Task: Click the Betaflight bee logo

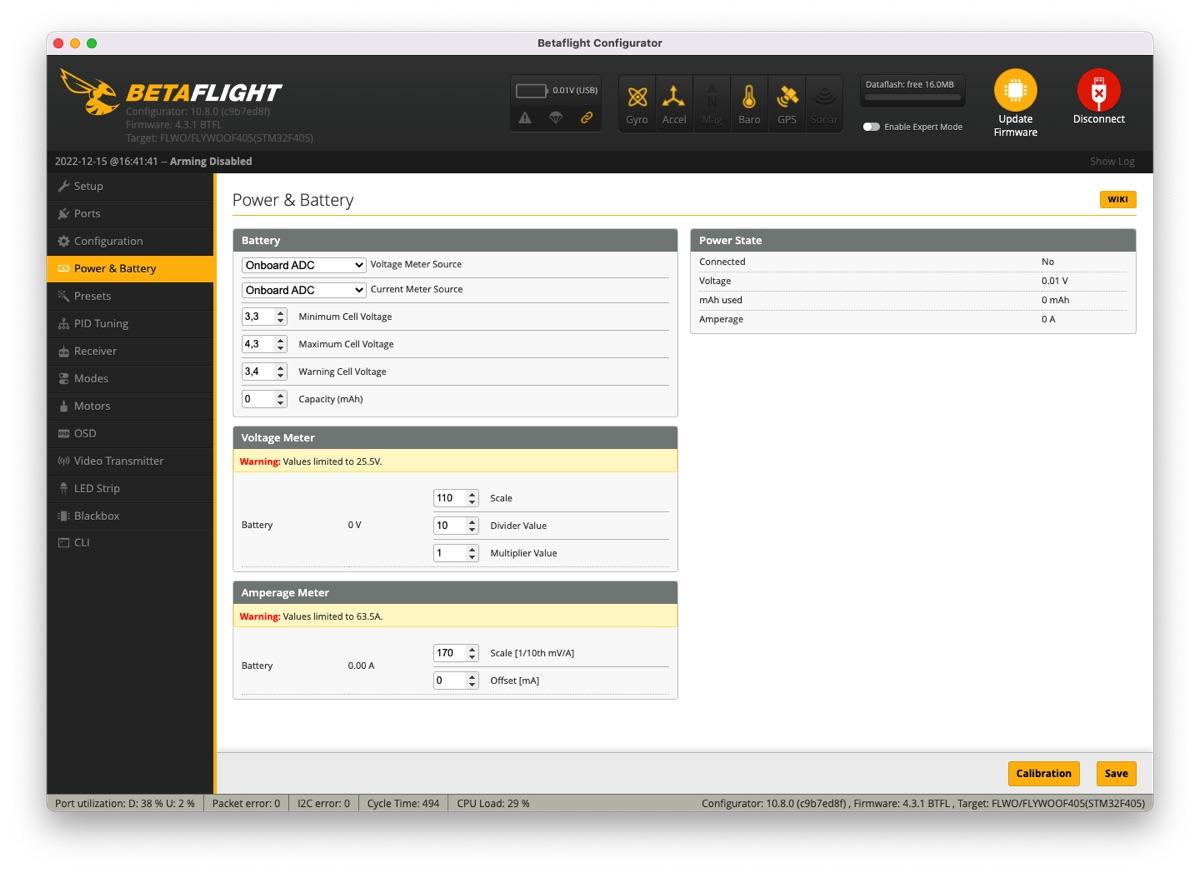Action: (x=90, y=92)
